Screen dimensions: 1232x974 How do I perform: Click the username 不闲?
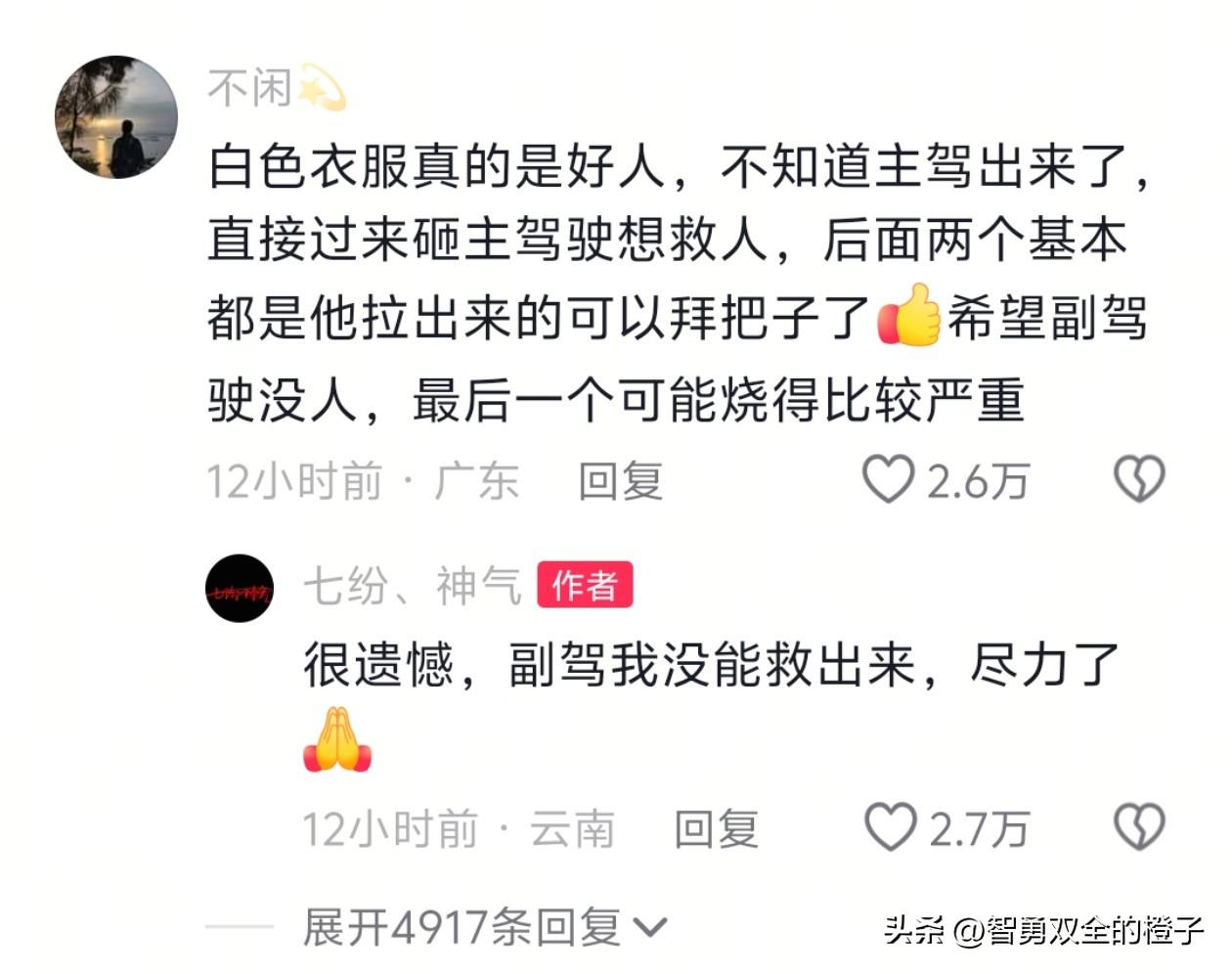tap(249, 88)
